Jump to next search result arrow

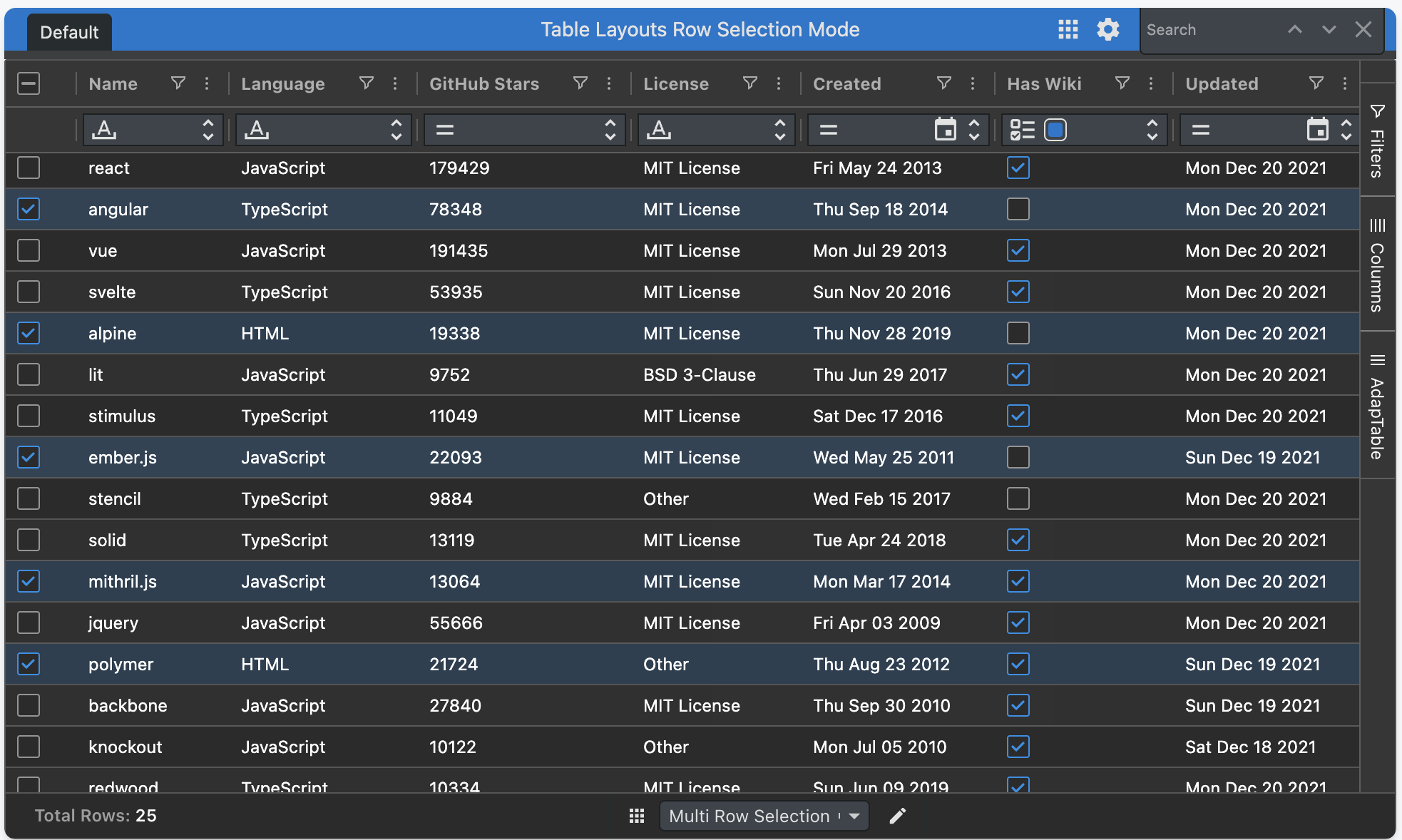(x=1329, y=29)
